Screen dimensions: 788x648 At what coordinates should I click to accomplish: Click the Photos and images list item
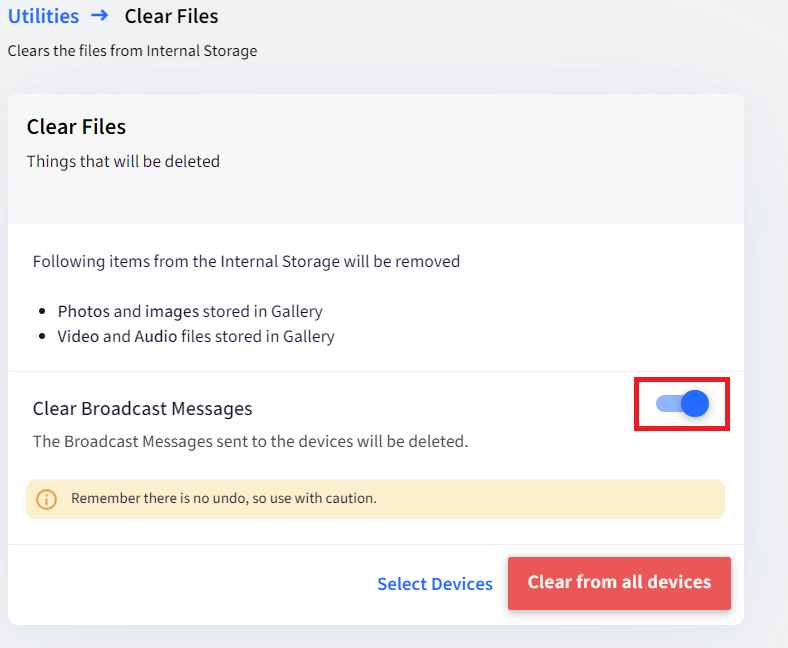click(x=190, y=312)
